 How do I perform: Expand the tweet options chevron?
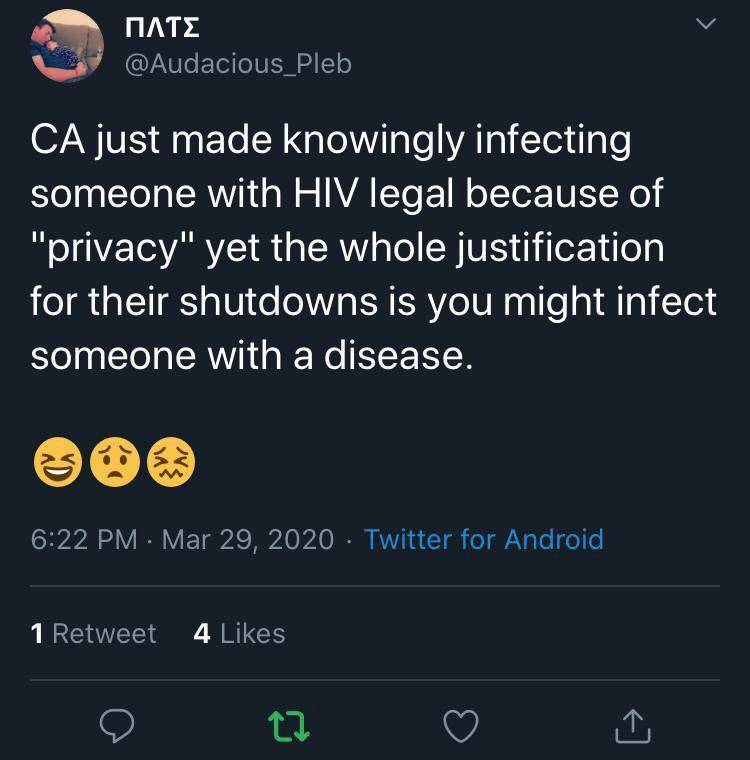click(x=706, y=26)
